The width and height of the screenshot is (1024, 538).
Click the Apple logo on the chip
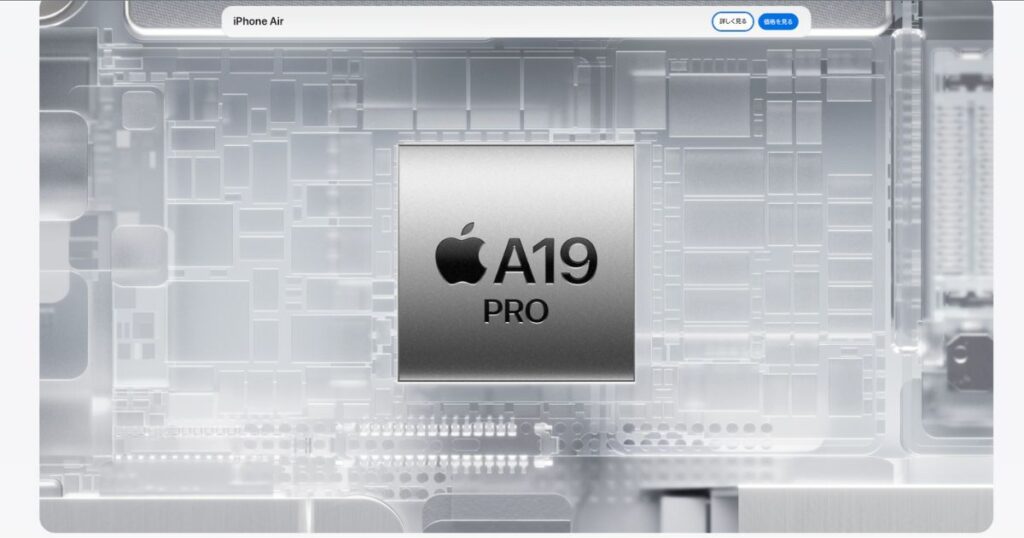(x=460, y=253)
